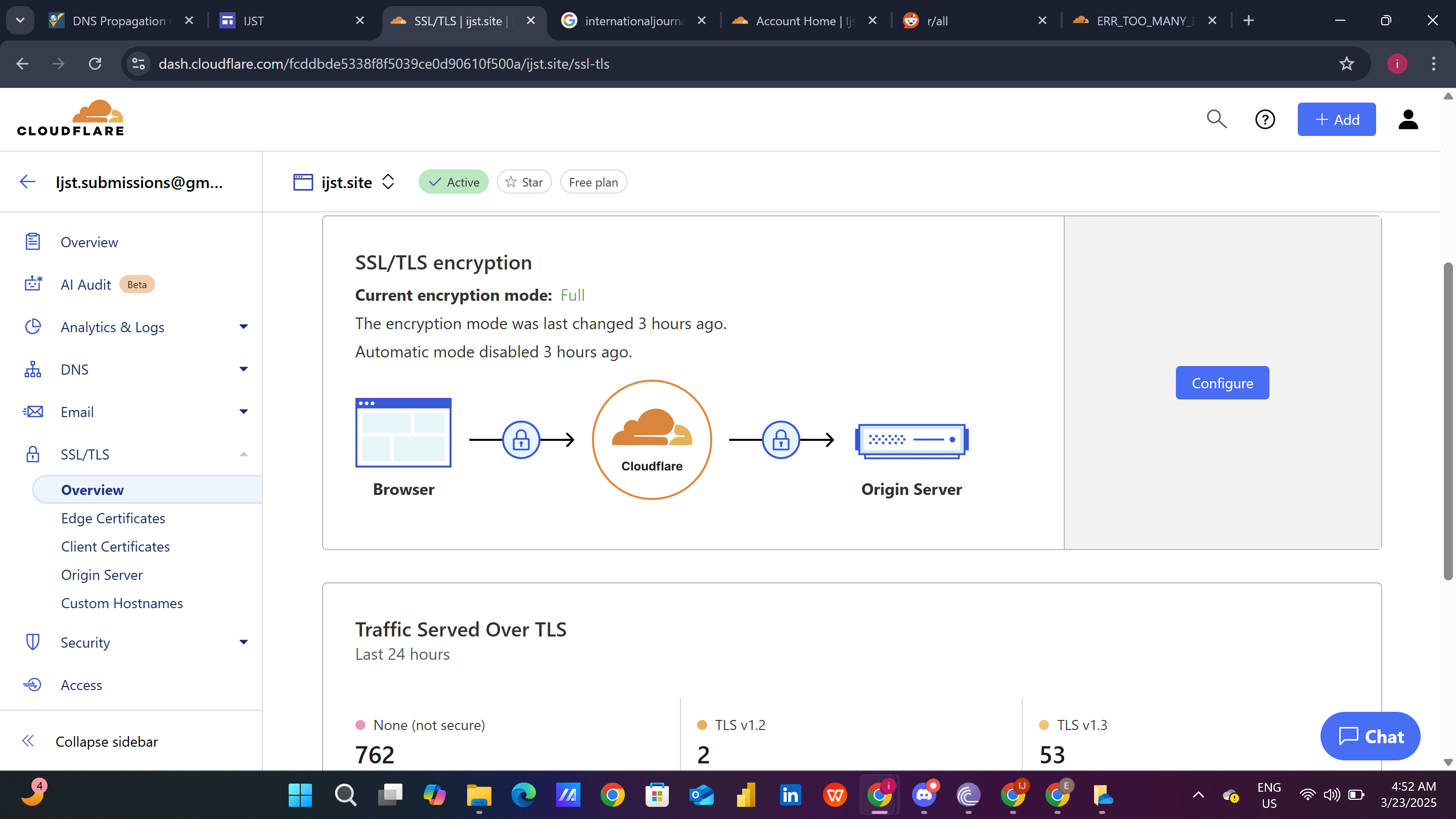Click back arrow beside account email
The width and height of the screenshot is (1456, 819).
click(28, 182)
